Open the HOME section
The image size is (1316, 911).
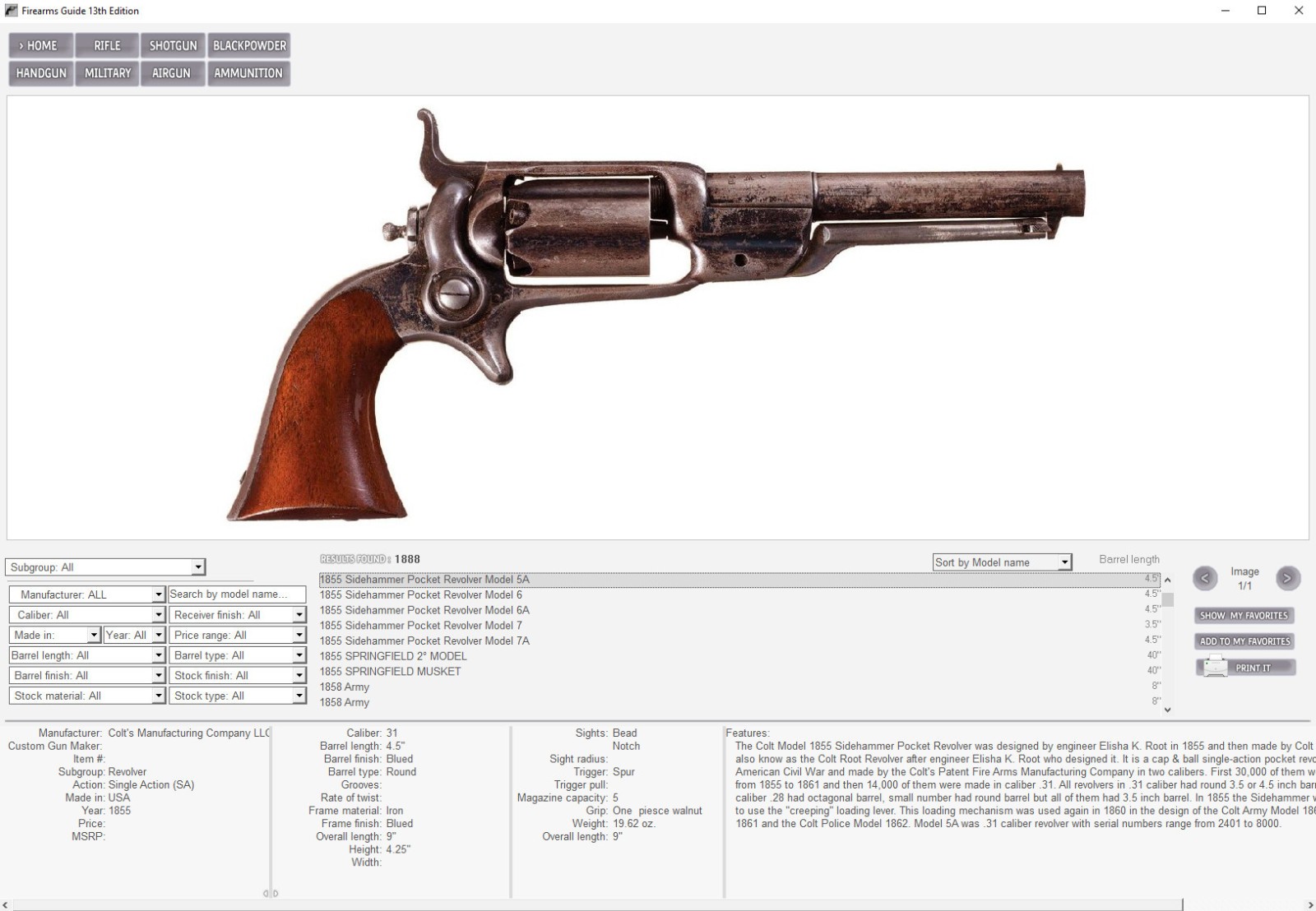click(x=41, y=45)
